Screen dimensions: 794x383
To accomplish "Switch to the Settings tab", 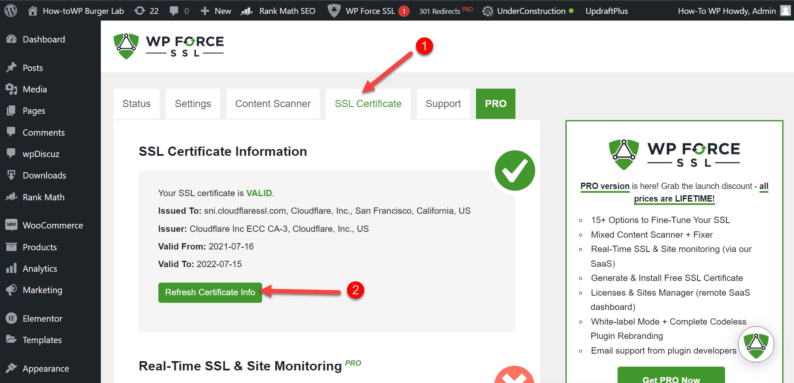I will 193,104.
